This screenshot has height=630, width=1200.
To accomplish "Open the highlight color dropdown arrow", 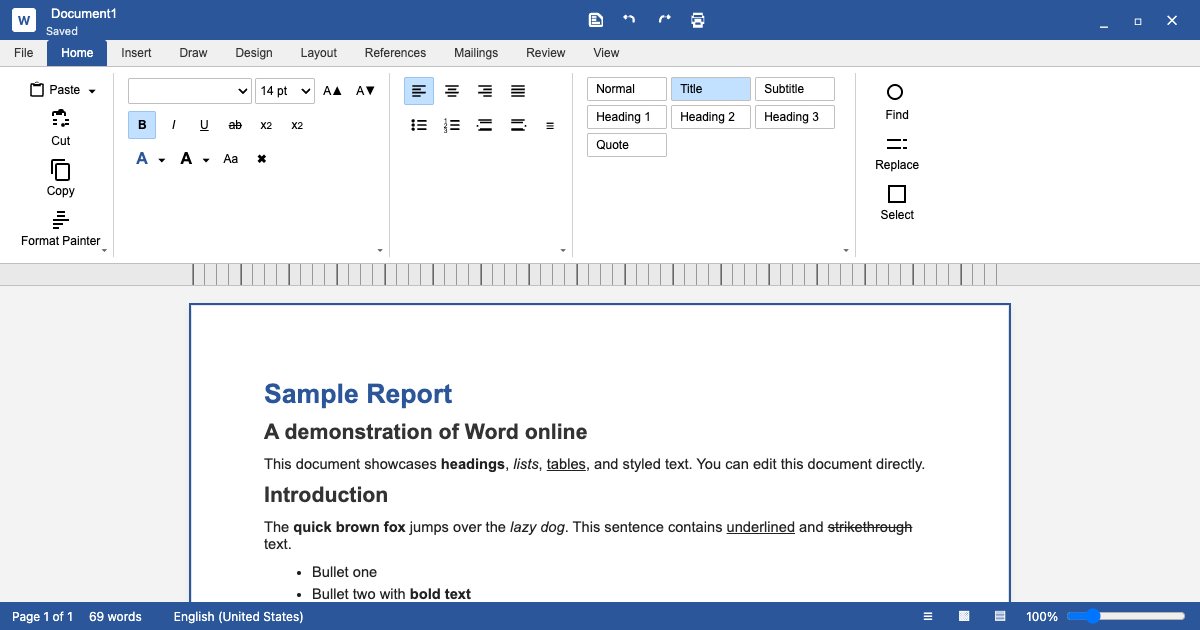I will click(x=206, y=160).
